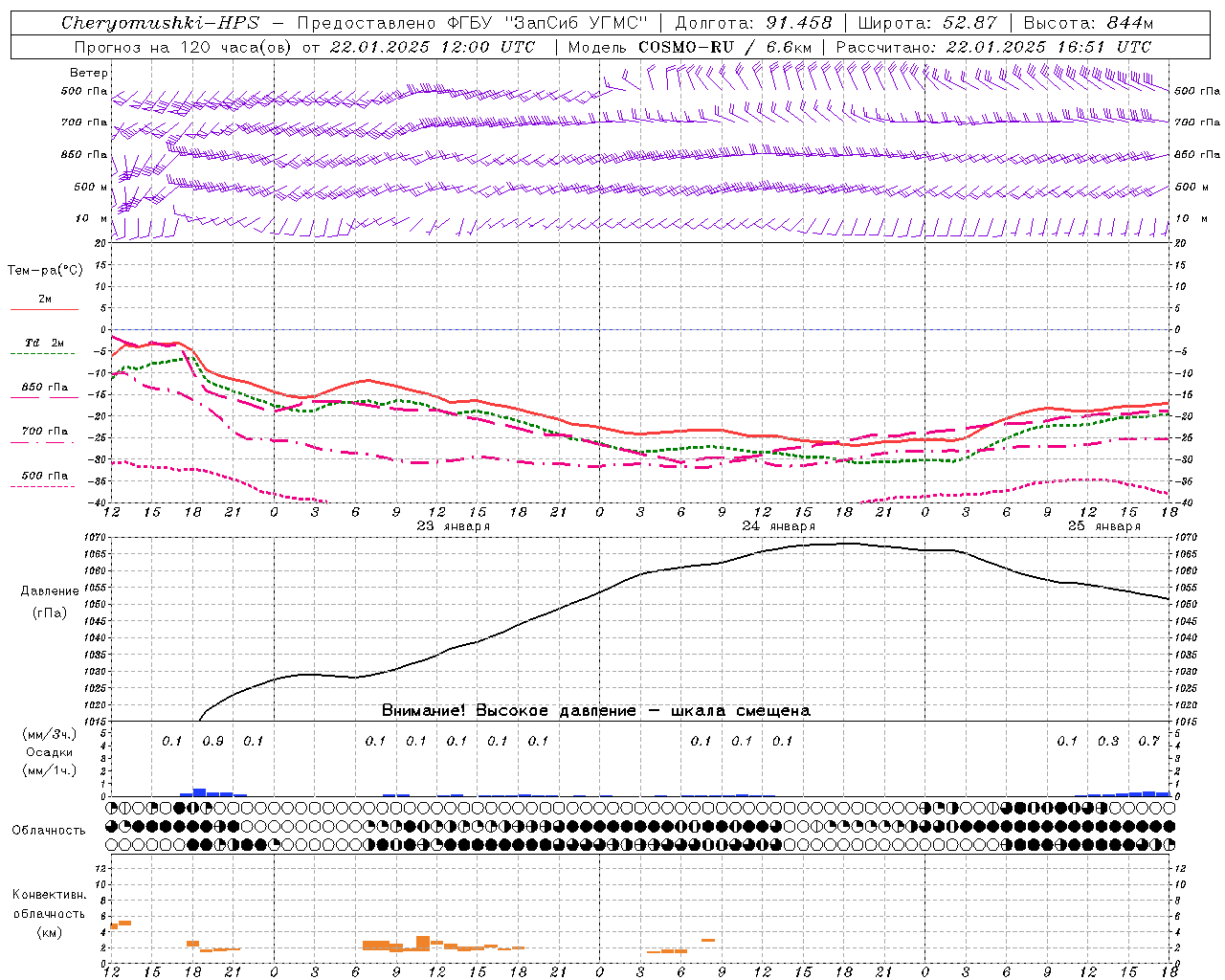Select the 'Широта: 52.87' latitude field
The height and width of the screenshot is (980, 1225).
[927, 23]
